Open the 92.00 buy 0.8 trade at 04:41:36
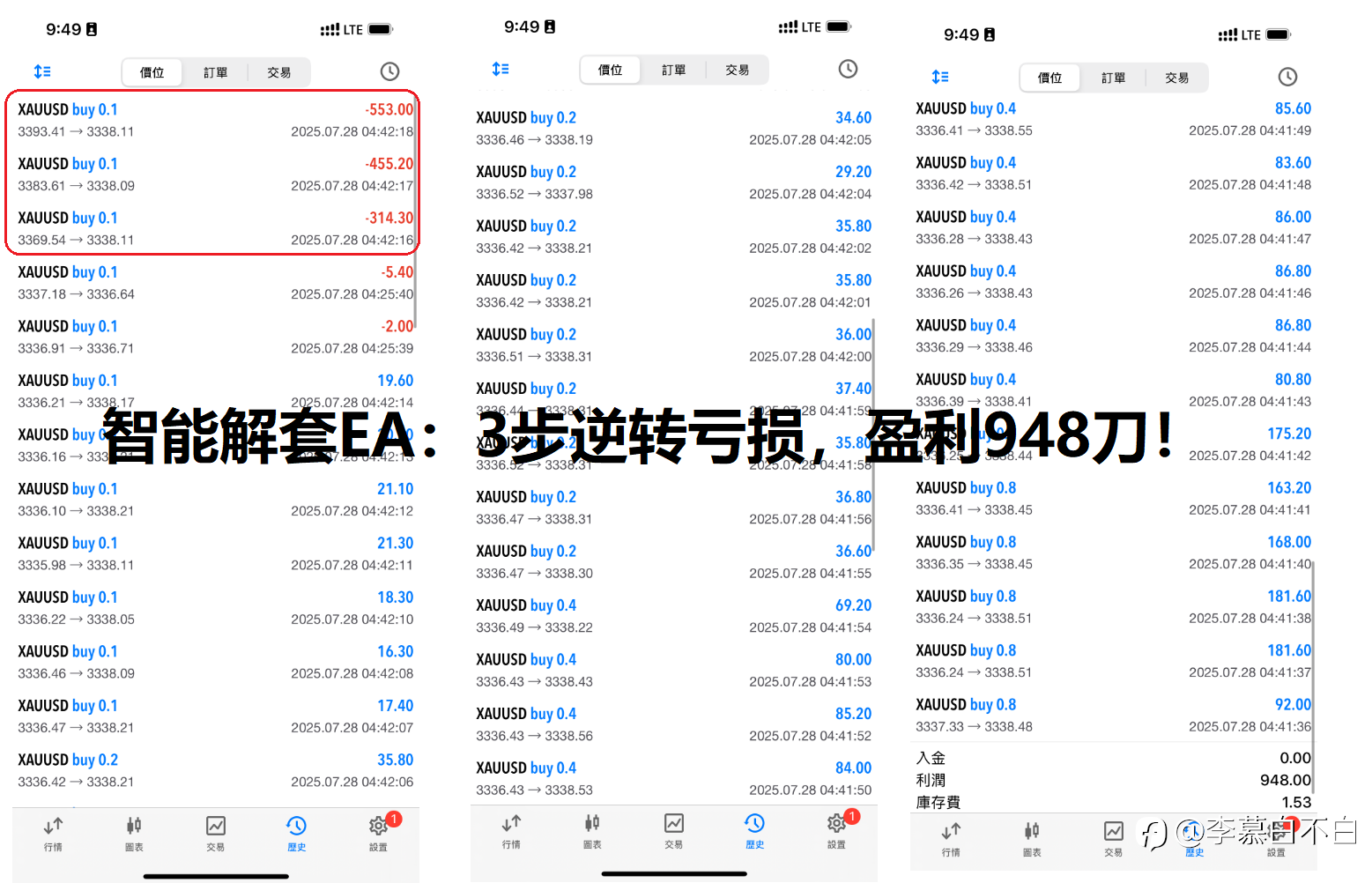Screen dimensions: 1372x883 coord(1113,715)
